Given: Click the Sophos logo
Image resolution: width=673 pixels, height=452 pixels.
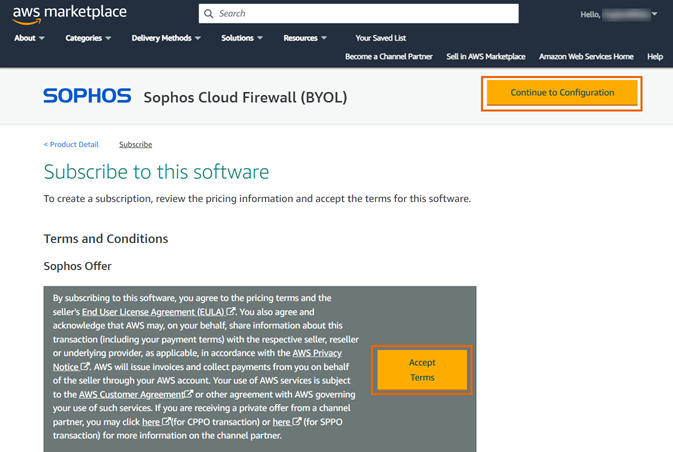Looking at the screenshot, I should [x=87, y=96].
